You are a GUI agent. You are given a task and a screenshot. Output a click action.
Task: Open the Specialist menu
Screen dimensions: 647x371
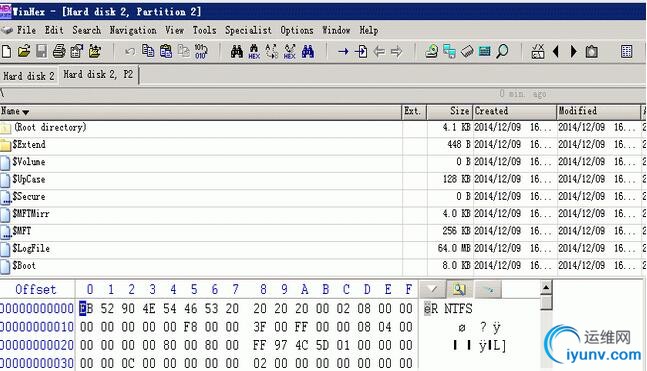[x=248, y=30]
